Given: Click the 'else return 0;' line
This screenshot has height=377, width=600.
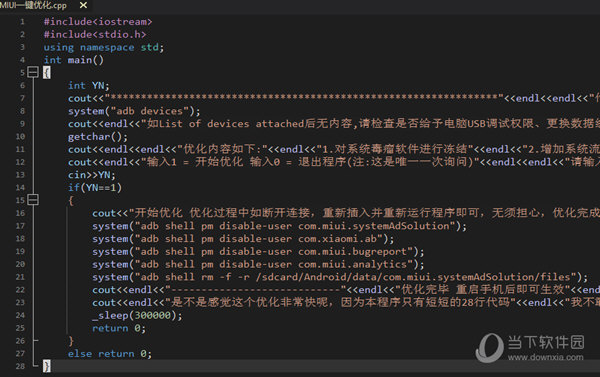Looking at the screenshot, I should 110,354.
